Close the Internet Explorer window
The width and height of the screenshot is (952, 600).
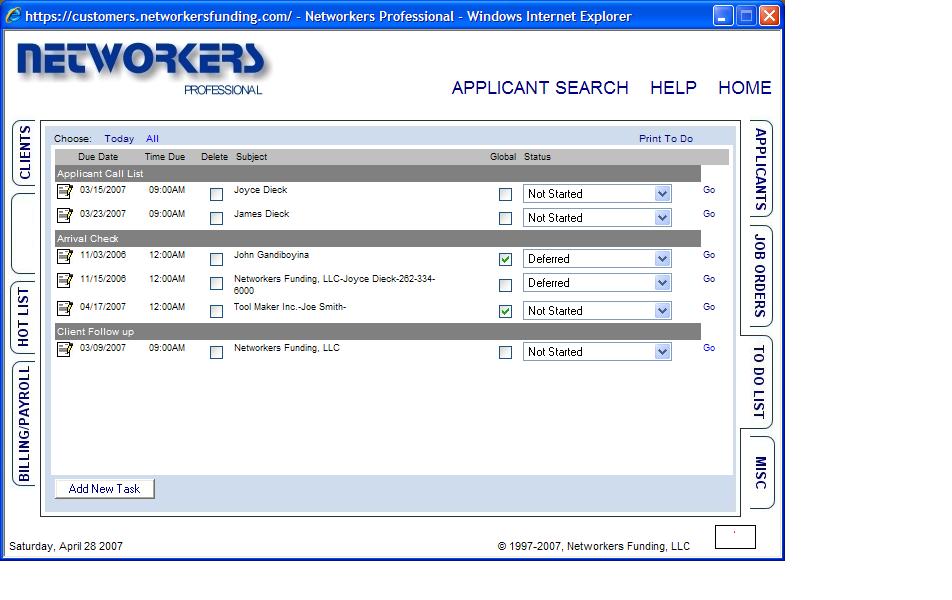coord(769,15)
